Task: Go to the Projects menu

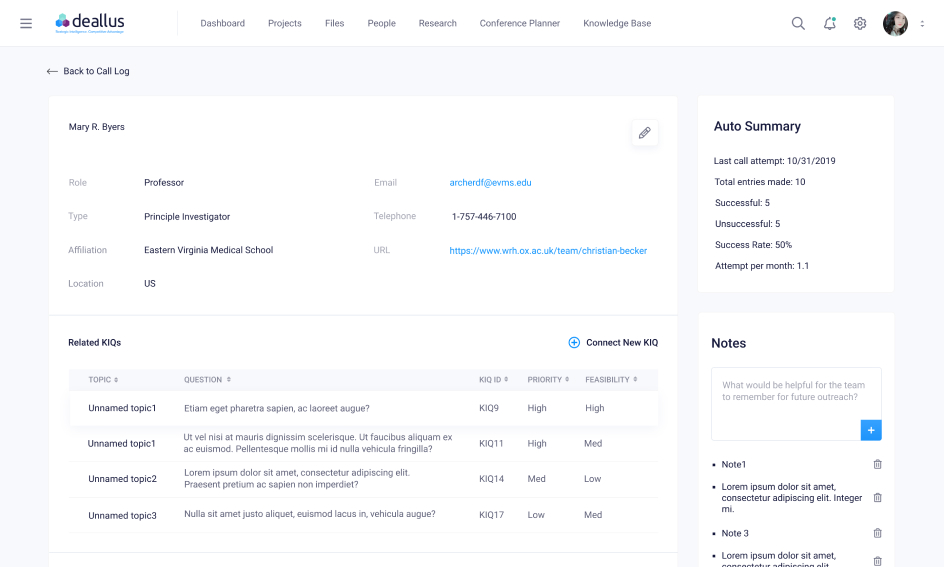Action: (285, 23)
